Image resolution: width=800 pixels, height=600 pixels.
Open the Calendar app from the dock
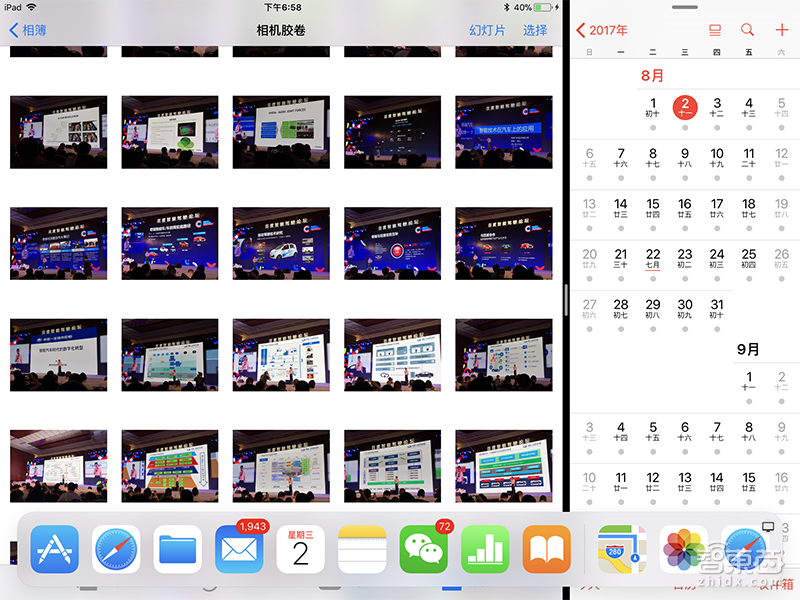click(300, 548)
